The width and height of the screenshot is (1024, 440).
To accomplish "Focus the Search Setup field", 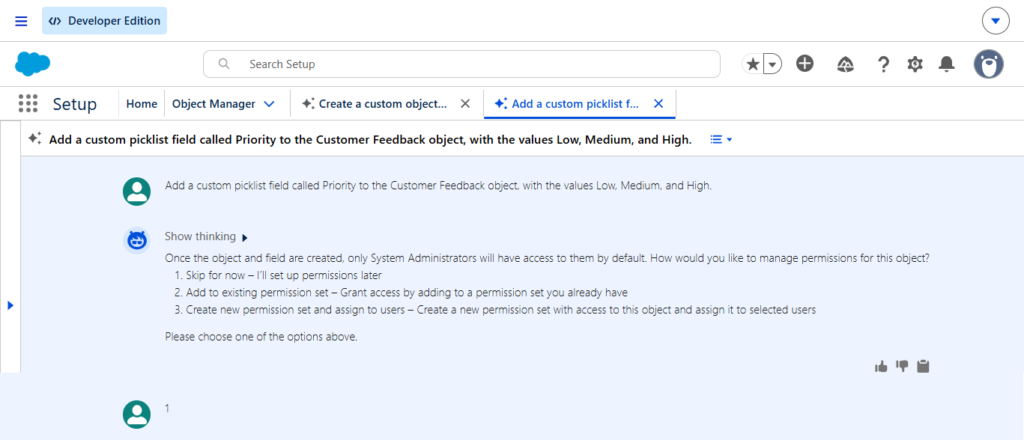I will pyautogui.click(x=462, y=64).
